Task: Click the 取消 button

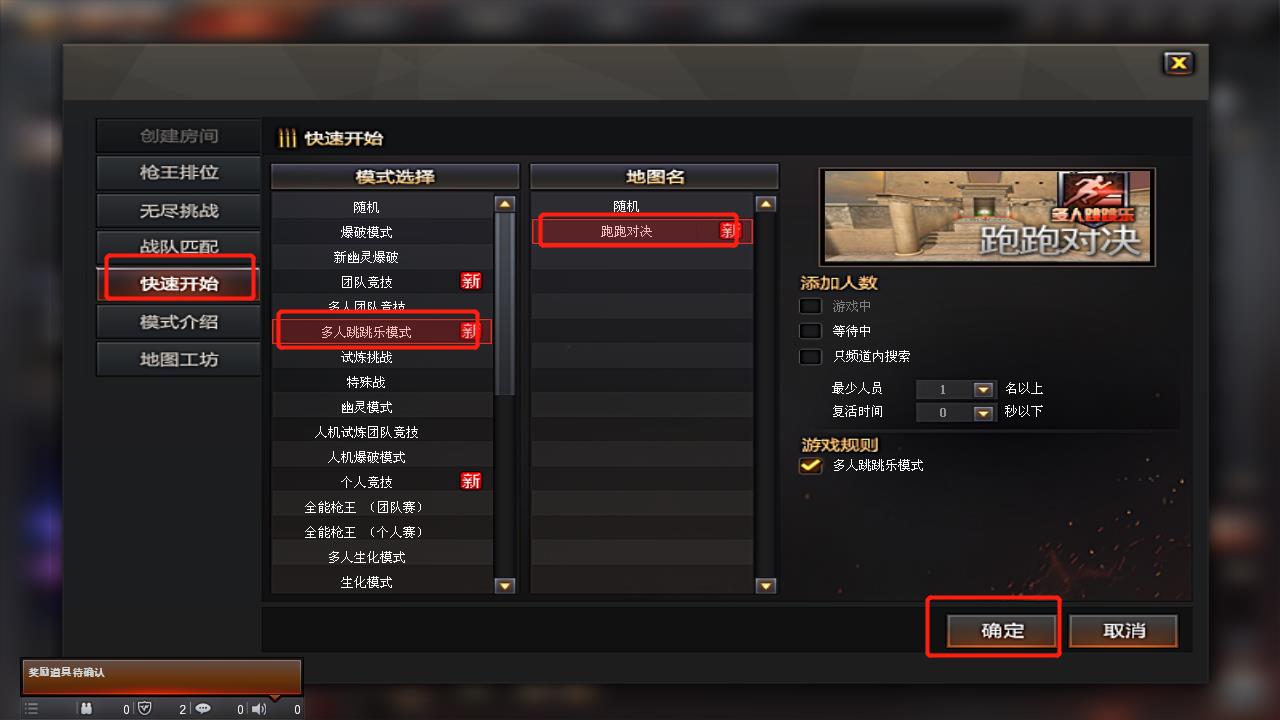Action: (1124, 631)
